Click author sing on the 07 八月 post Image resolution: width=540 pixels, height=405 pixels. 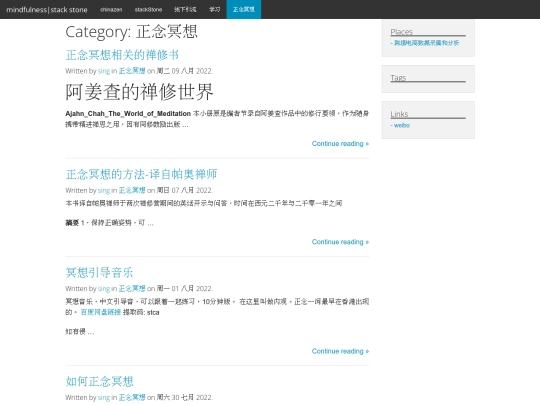coord(104,190)
